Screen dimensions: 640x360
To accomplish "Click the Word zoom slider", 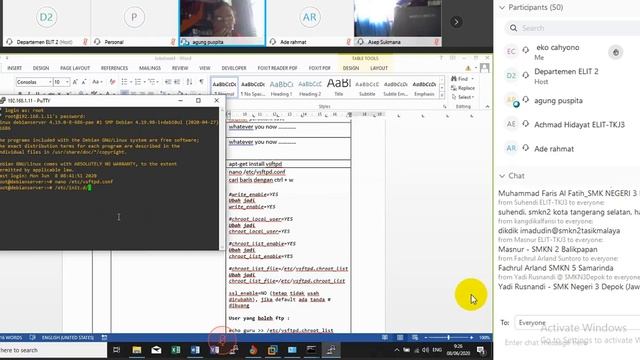I will tap(448, 338).
